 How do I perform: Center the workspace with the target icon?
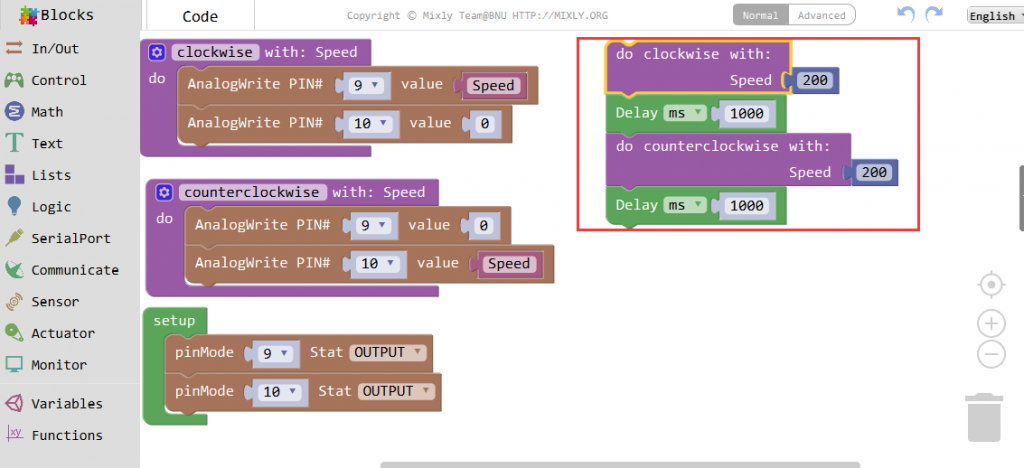(991, 285)
